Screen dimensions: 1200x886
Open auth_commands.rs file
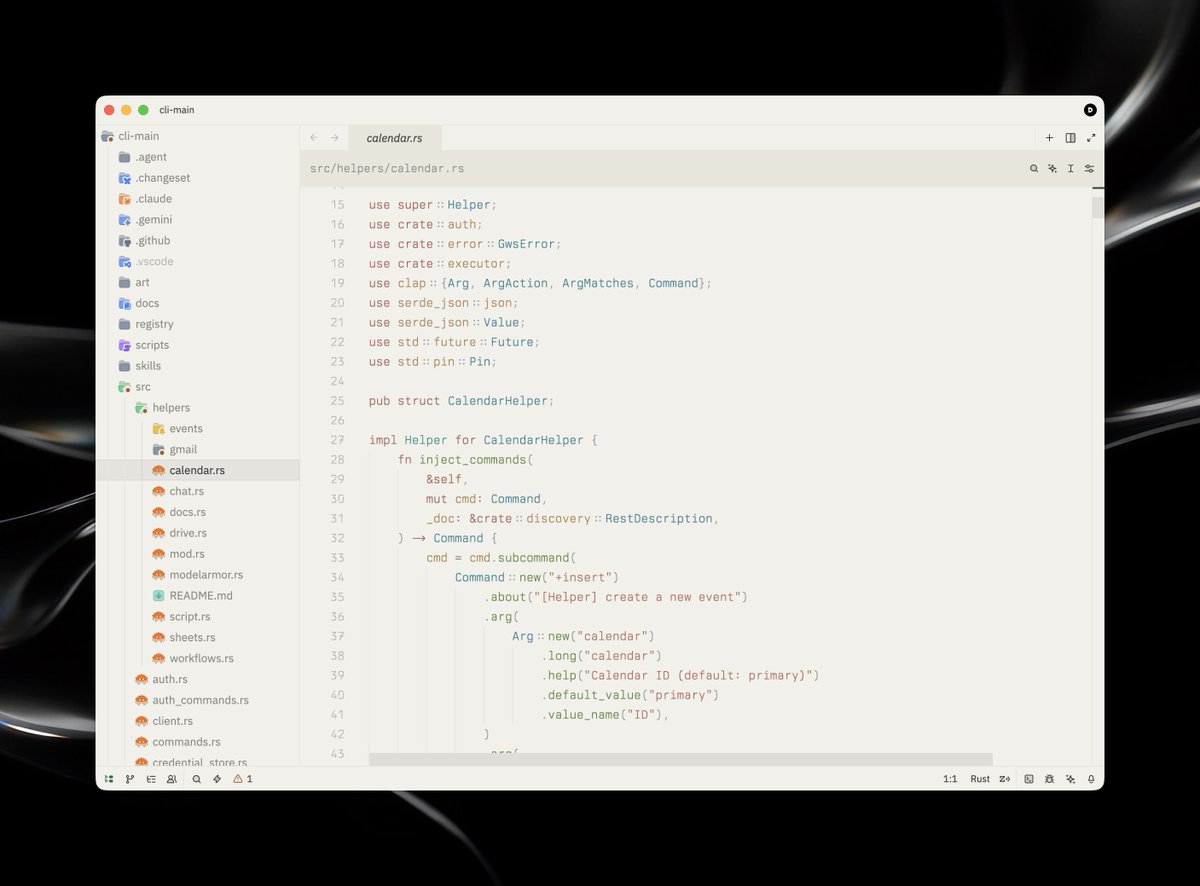point(198,700)
